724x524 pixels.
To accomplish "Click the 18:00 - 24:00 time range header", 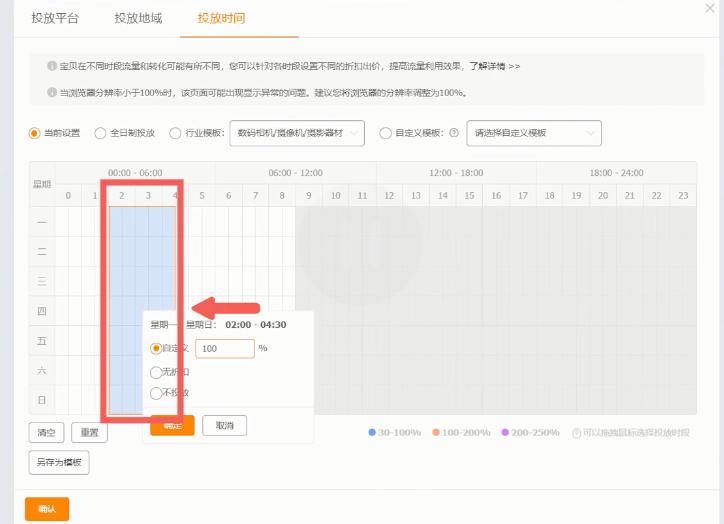I will (x=616, y=173).
